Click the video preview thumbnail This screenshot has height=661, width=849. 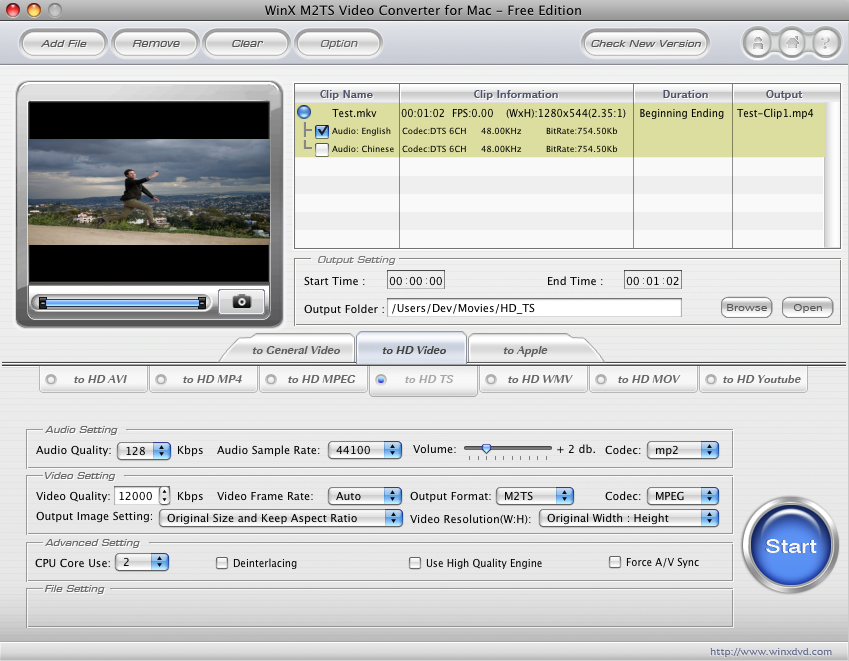(x=149, y=192)
